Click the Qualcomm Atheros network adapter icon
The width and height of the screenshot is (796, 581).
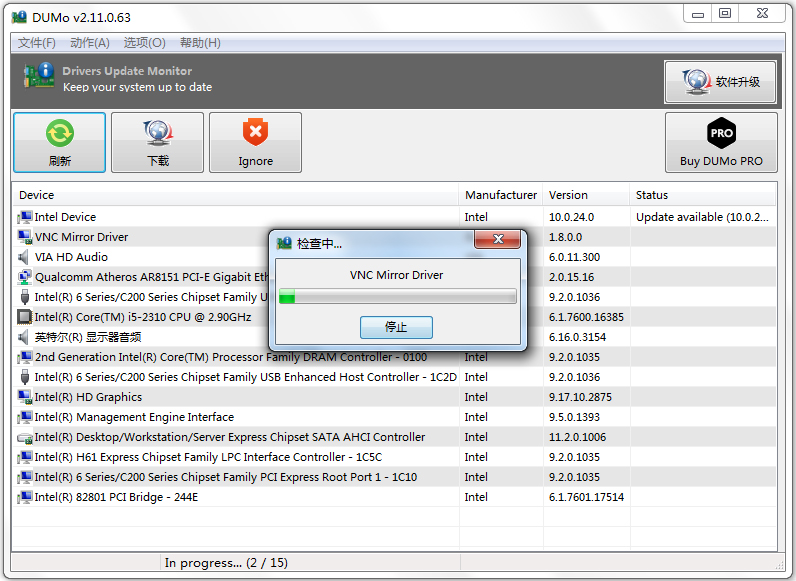point(24,277)
